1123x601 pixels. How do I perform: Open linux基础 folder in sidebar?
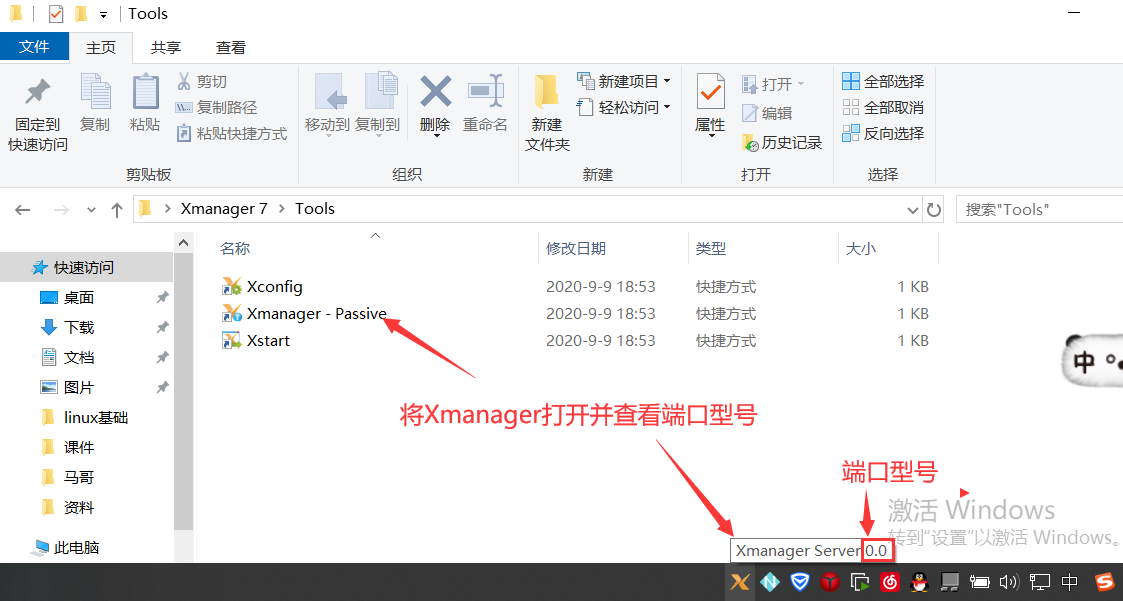tap(85, 418)
